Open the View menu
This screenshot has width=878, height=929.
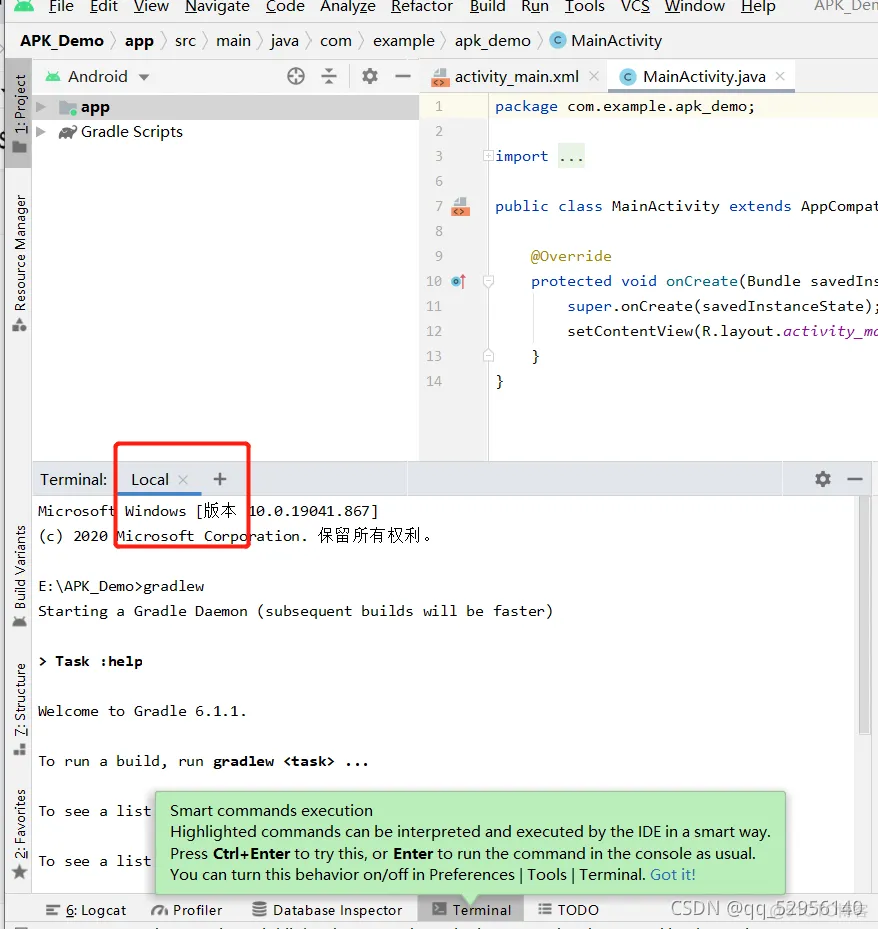(150, 7)
